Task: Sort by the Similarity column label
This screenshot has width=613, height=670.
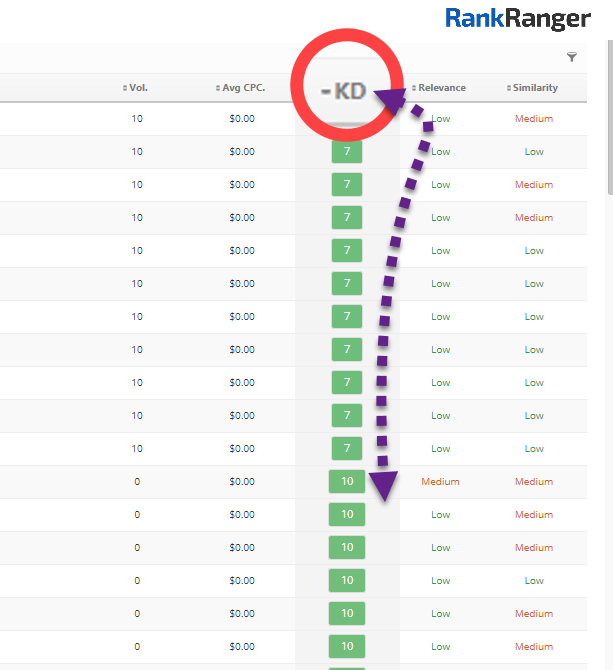Action: (536, 88)
